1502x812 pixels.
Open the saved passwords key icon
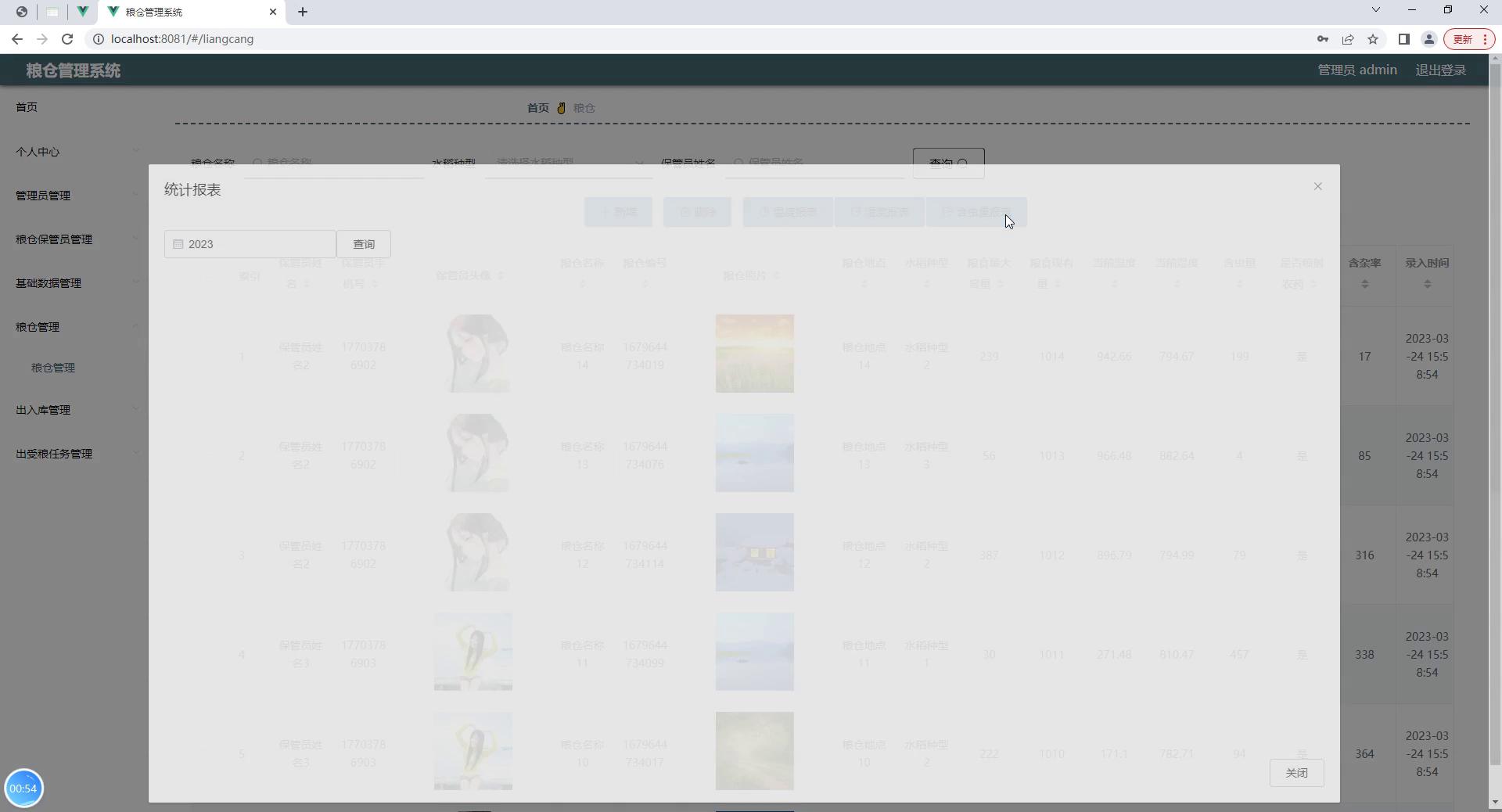coord(1323,39)
